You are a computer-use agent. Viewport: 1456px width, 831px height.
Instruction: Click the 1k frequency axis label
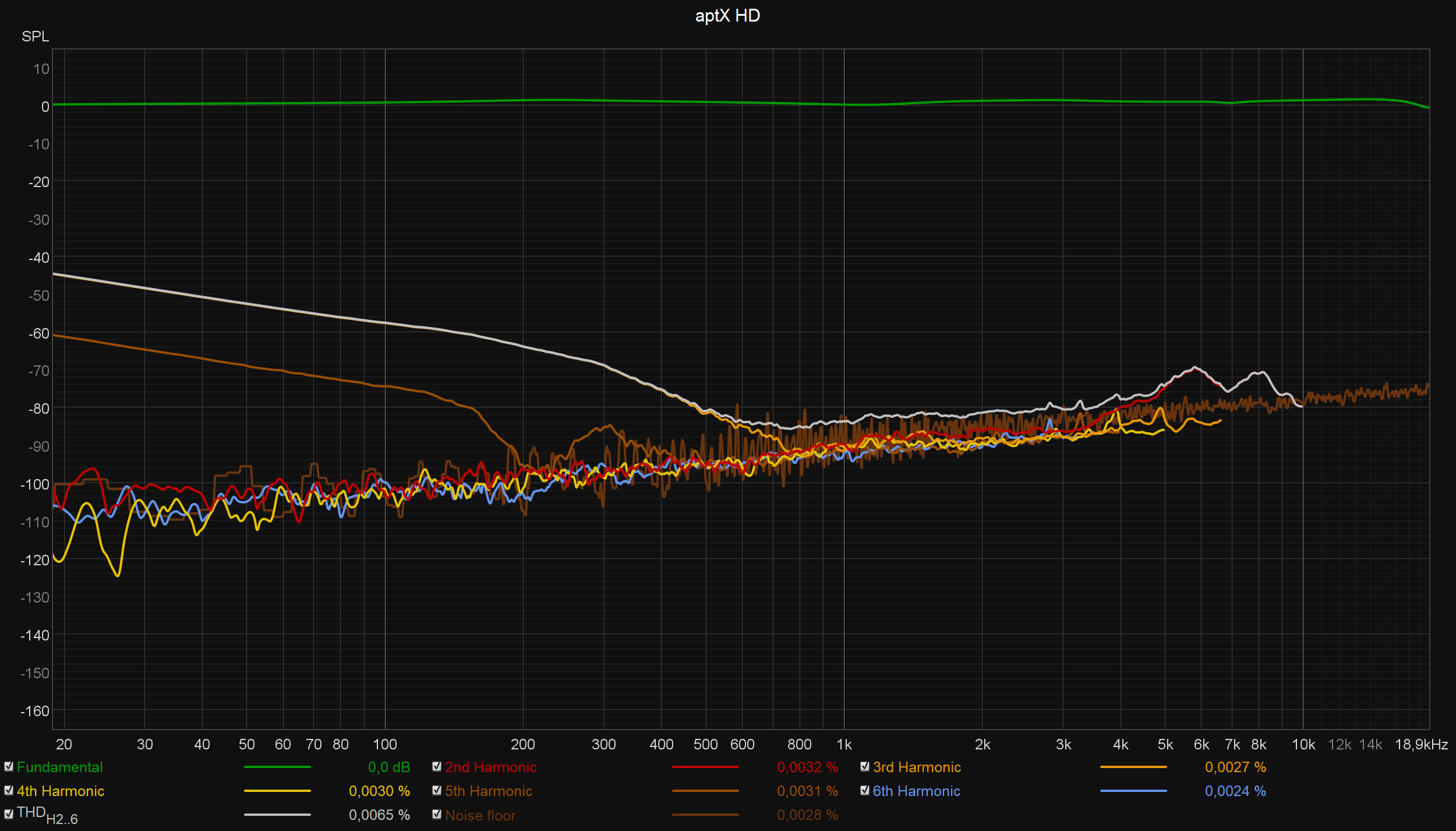click(x=844, y=745)
